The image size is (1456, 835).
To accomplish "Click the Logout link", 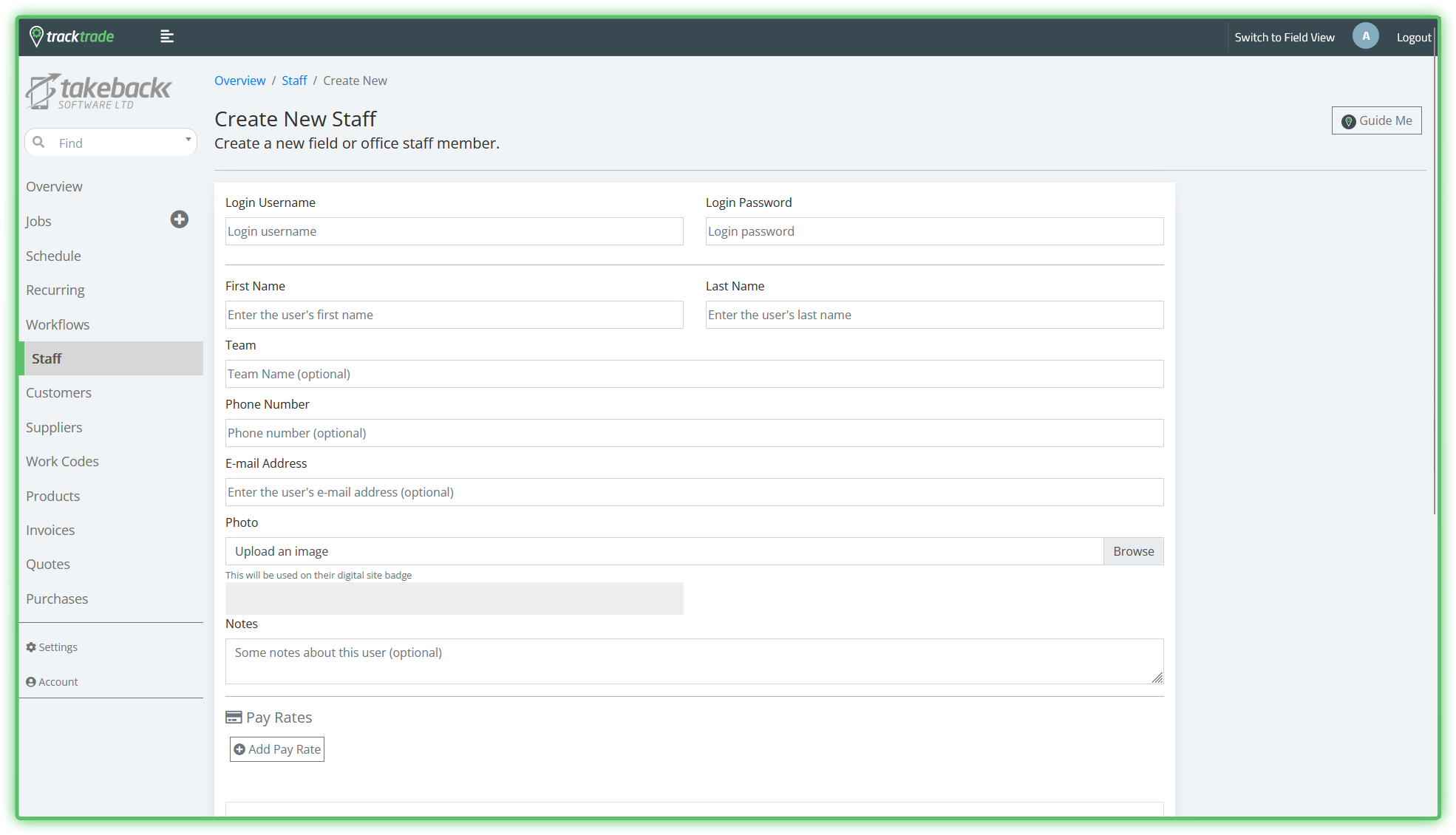I will [1413, 37].
